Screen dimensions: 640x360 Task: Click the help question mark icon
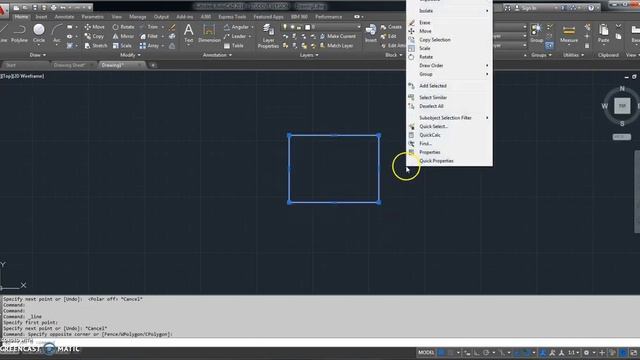tap(591, 8)
